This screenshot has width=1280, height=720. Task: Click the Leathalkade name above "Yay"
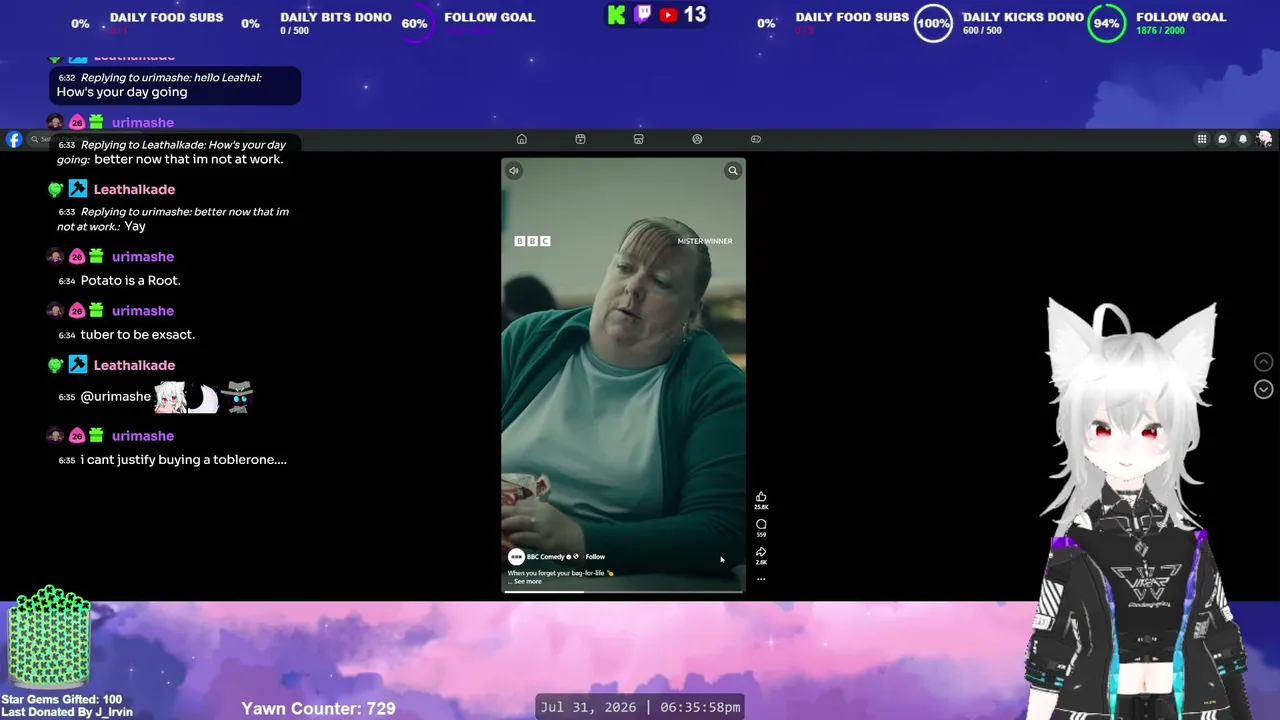tap(134, 189)
